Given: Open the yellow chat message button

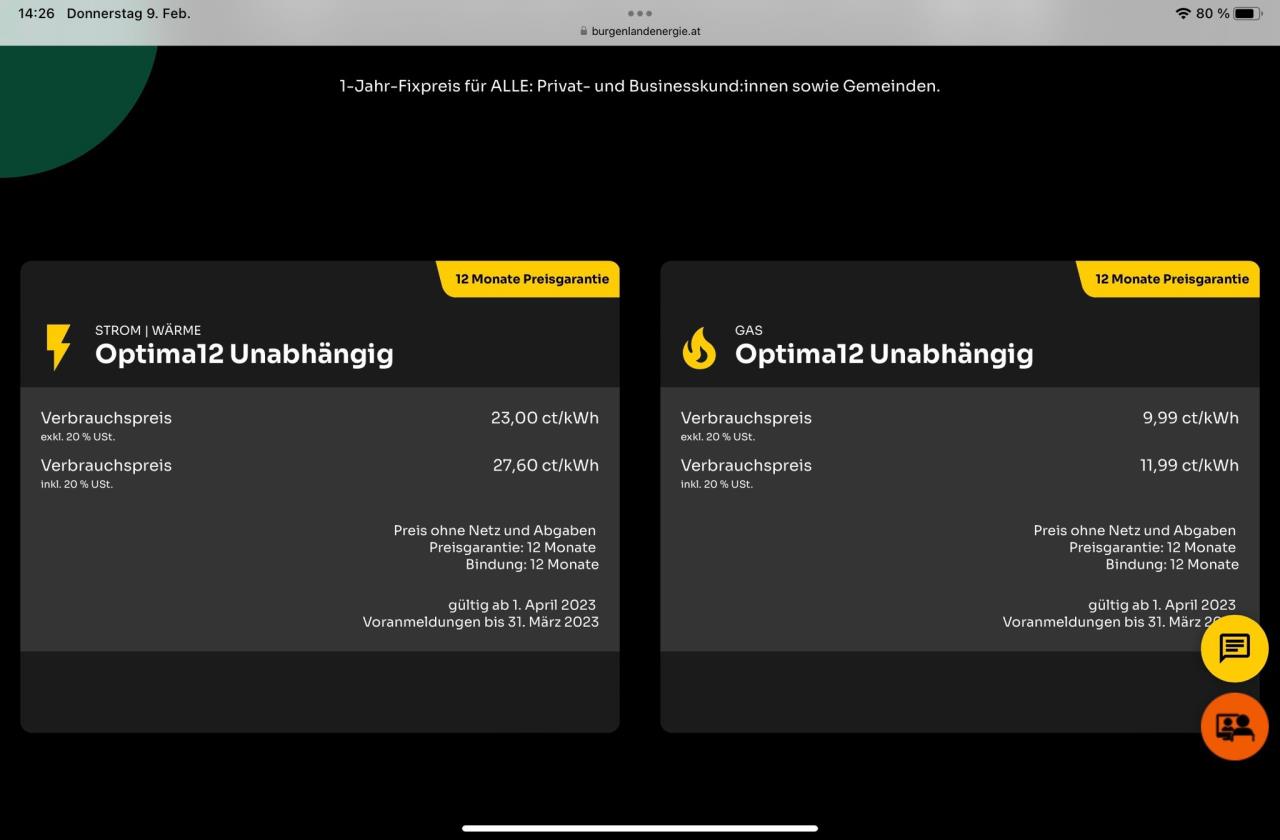Looking at the screenshot, I should pyautogui.click(x=1234, y=648).
